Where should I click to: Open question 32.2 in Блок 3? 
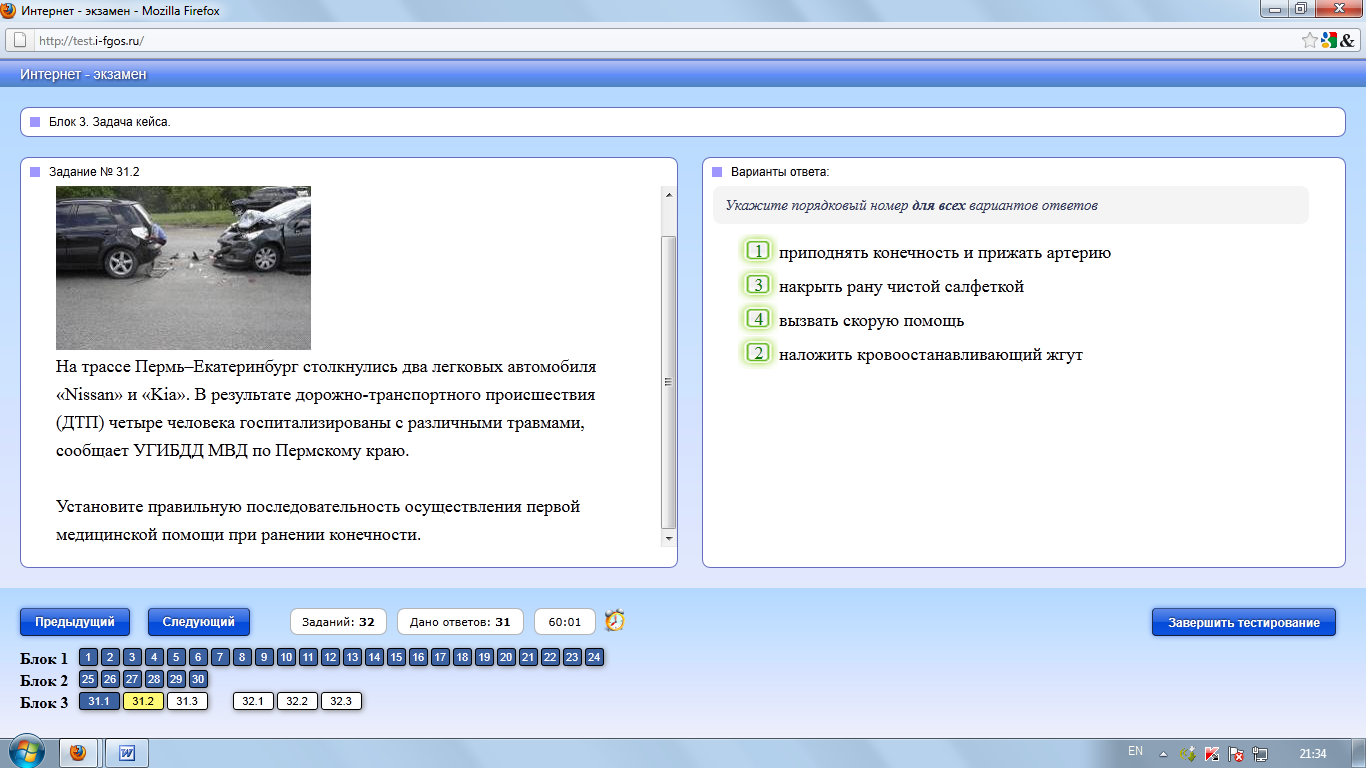pos(297,701)
